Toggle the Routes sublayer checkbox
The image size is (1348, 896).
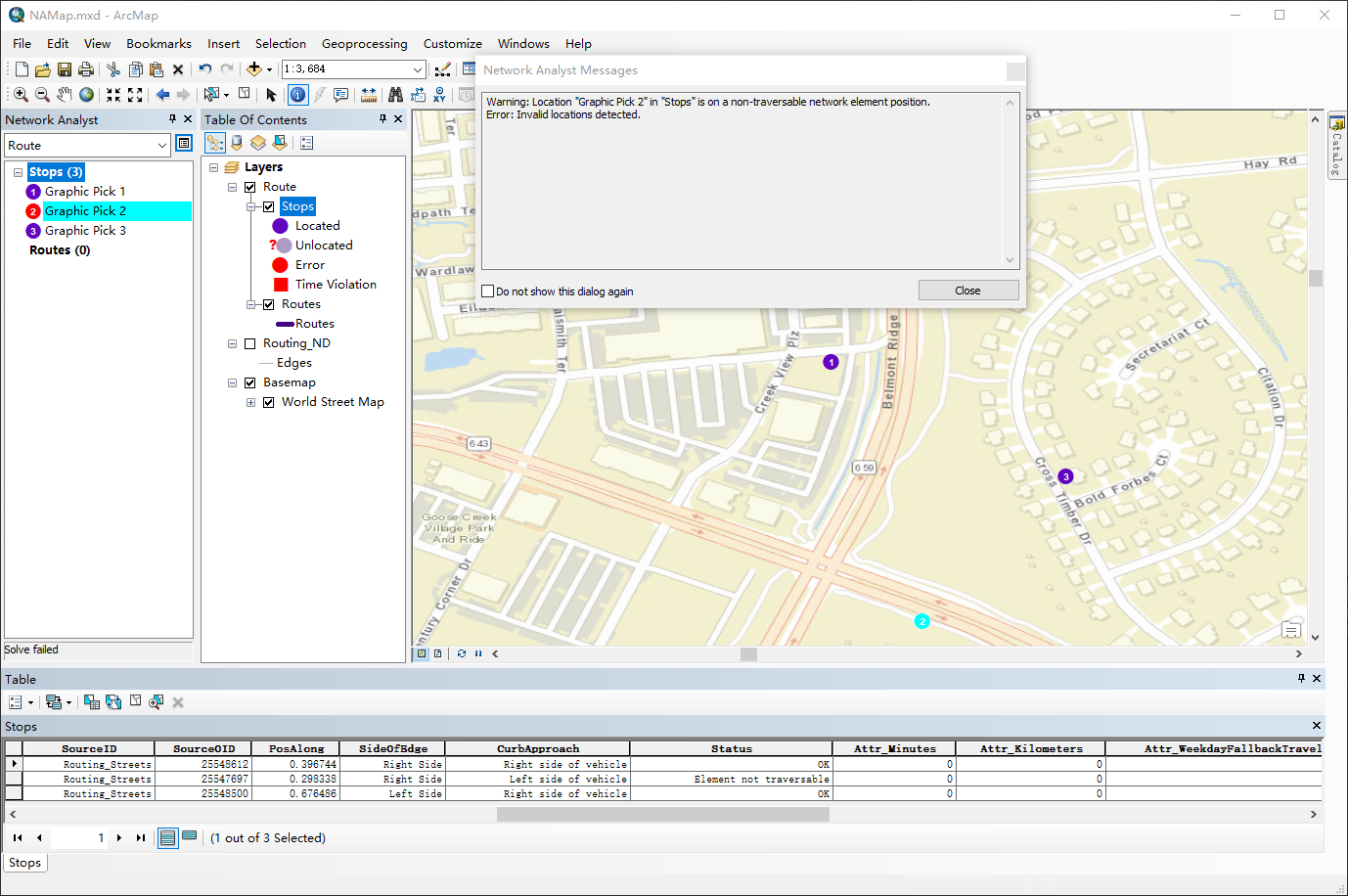268,304
